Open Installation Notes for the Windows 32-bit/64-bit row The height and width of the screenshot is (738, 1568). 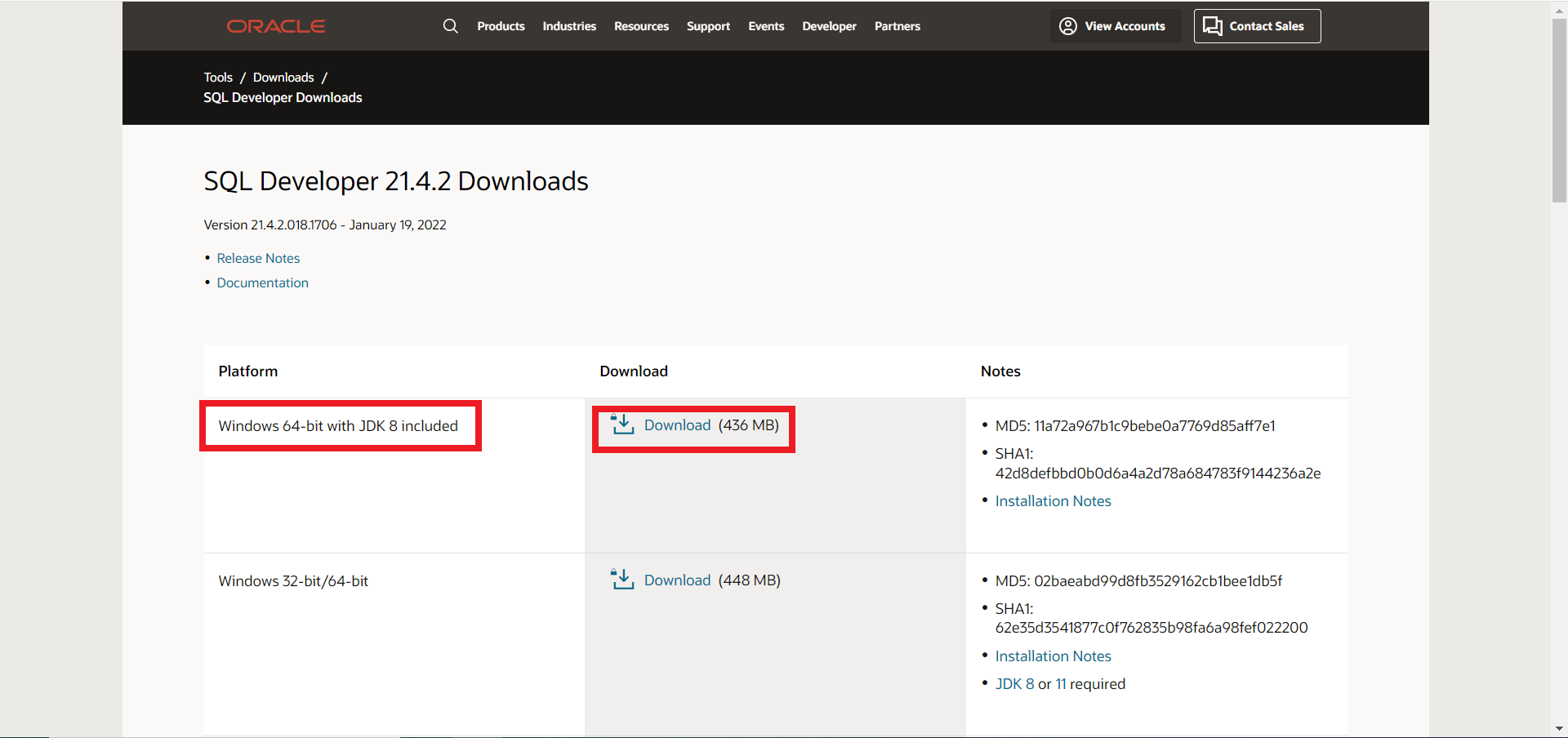tap(1053, 656)
